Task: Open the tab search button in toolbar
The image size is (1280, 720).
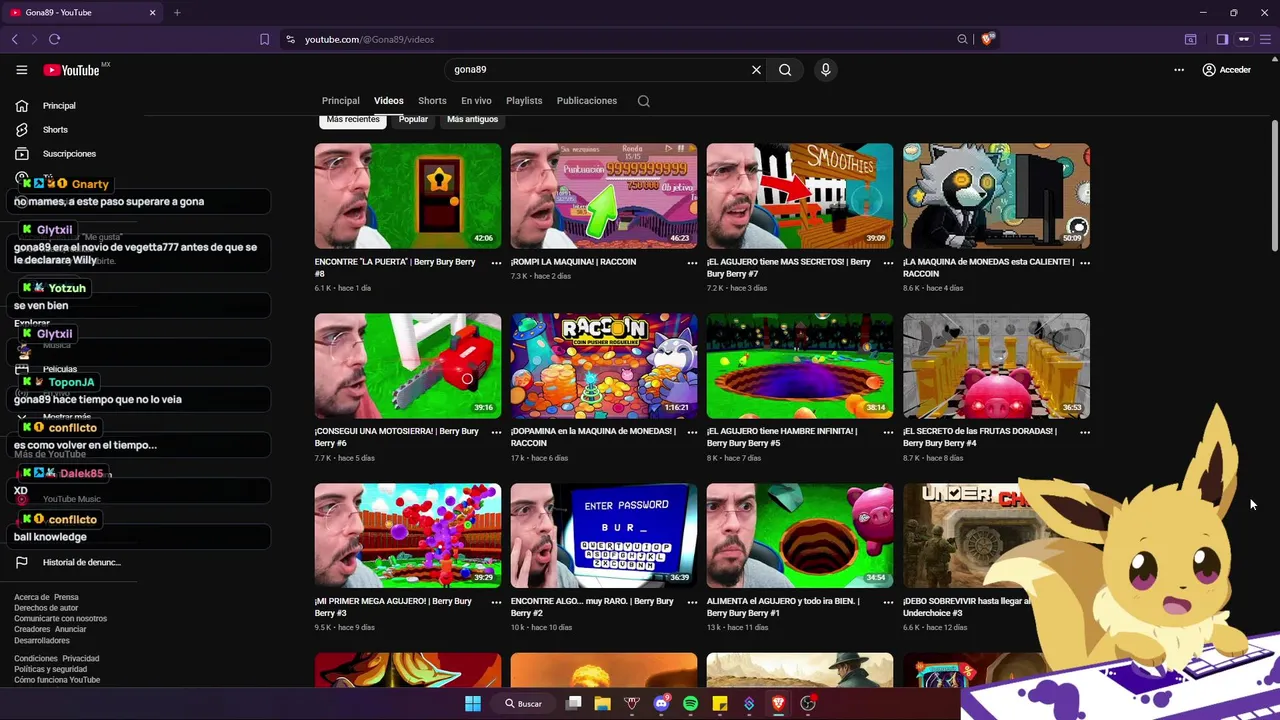Action: tap(1191, 39)
